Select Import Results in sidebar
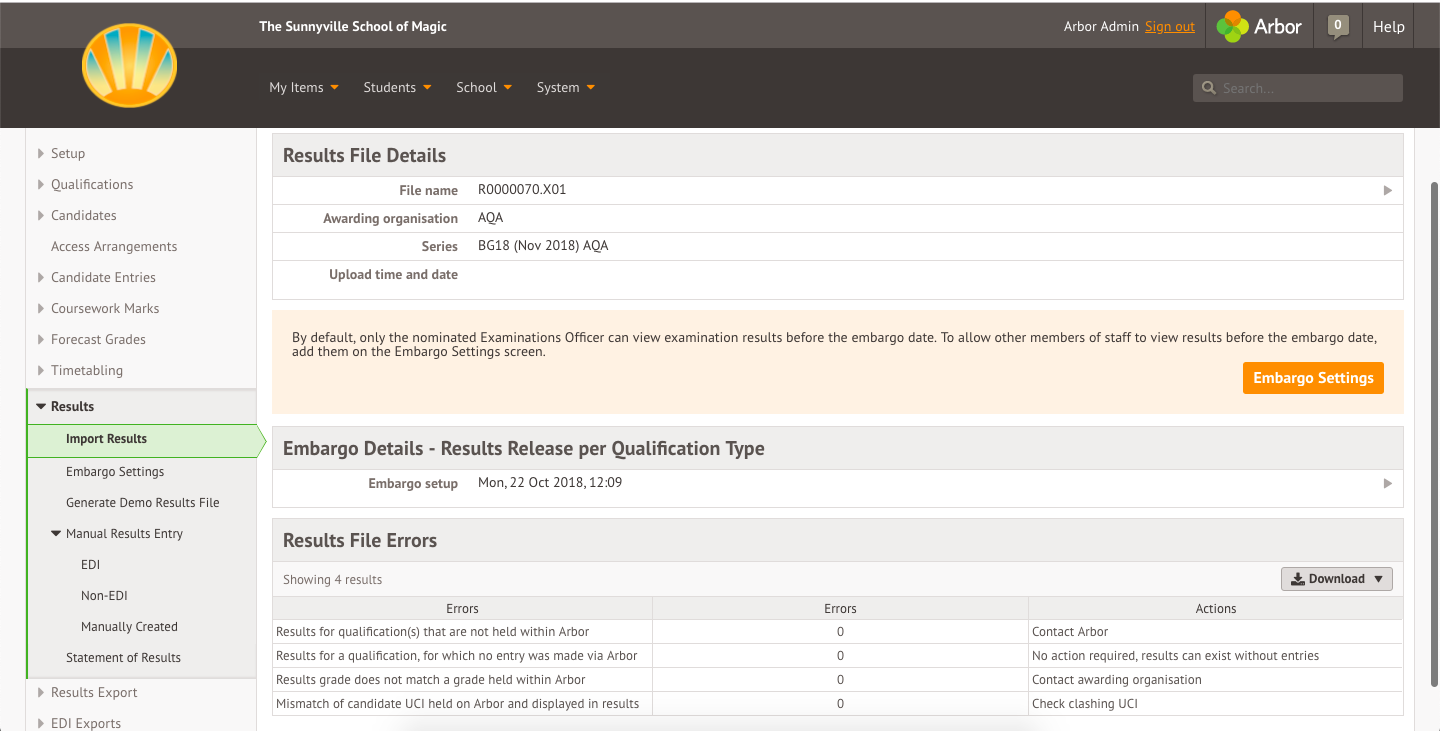 click(142, 439)
